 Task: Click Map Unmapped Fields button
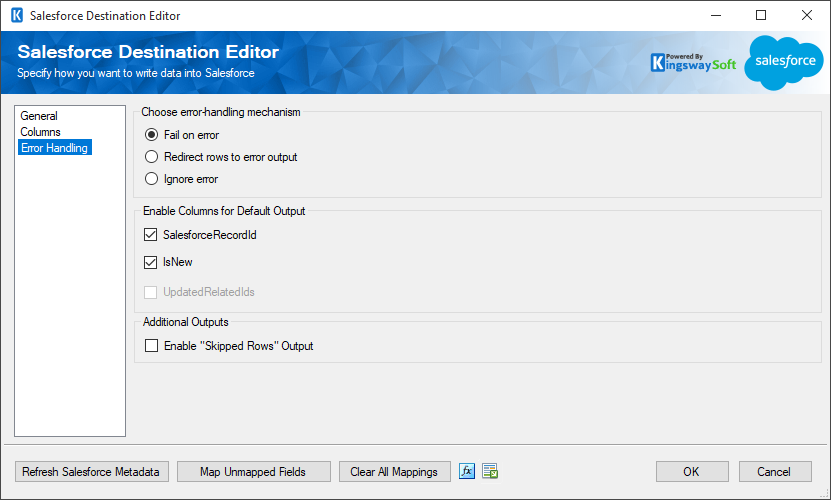click(x=253, y=471)
